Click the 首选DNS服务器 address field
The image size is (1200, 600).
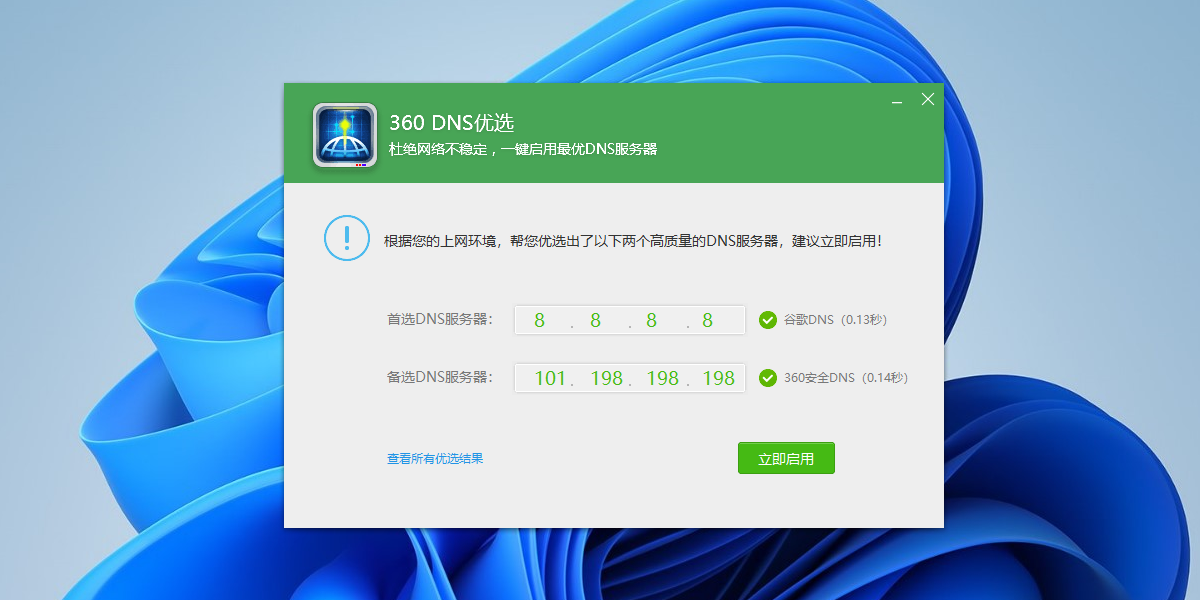(630, 320)
